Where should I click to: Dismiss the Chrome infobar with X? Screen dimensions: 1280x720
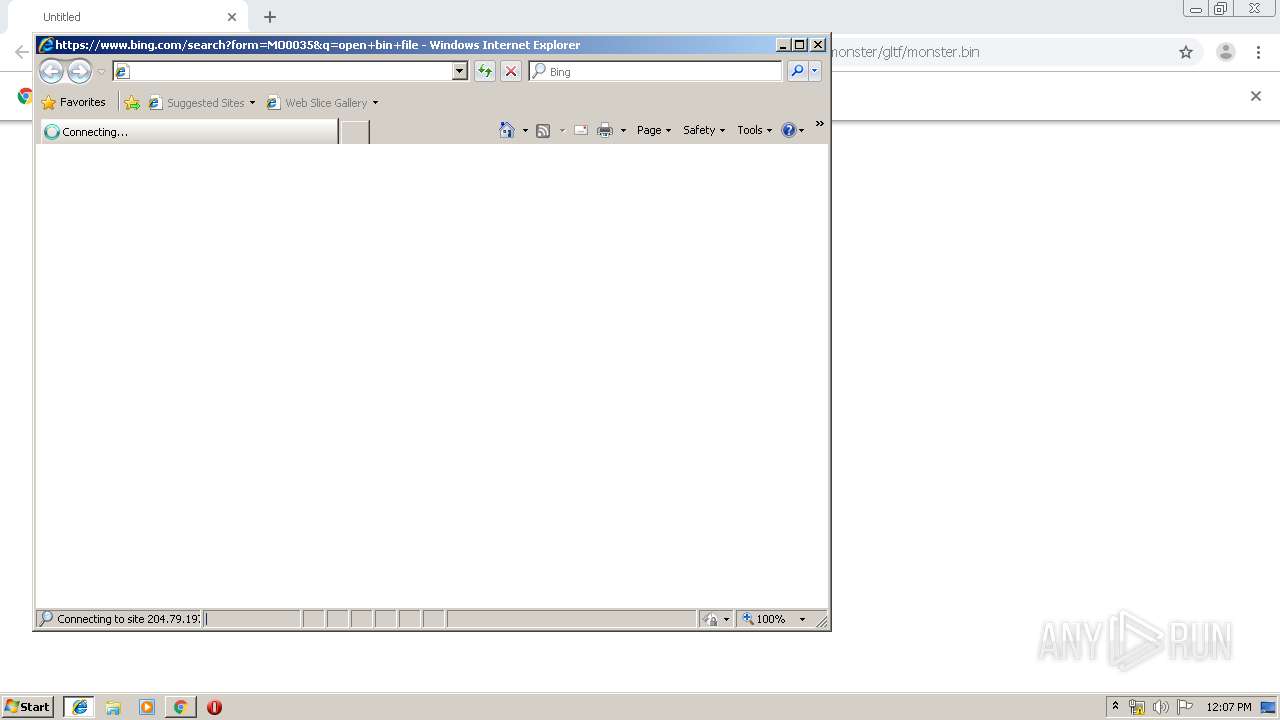coord(1256,96)
